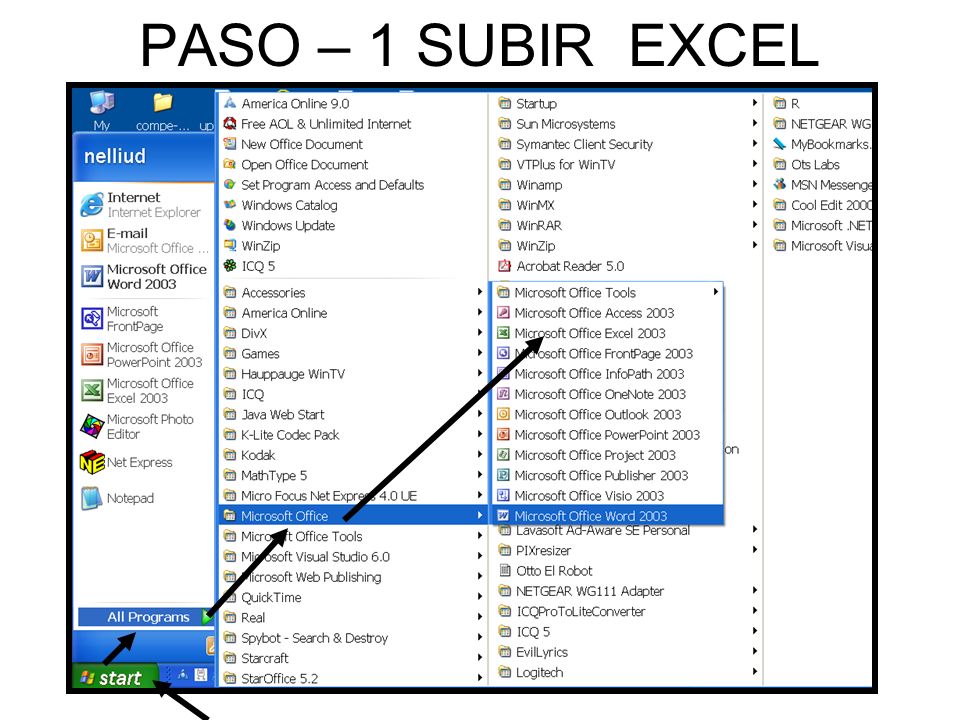Click the PowerPoint 2003 icon in recent list
The width and height of the screenshot is (960, 720).
pos(92,354)
